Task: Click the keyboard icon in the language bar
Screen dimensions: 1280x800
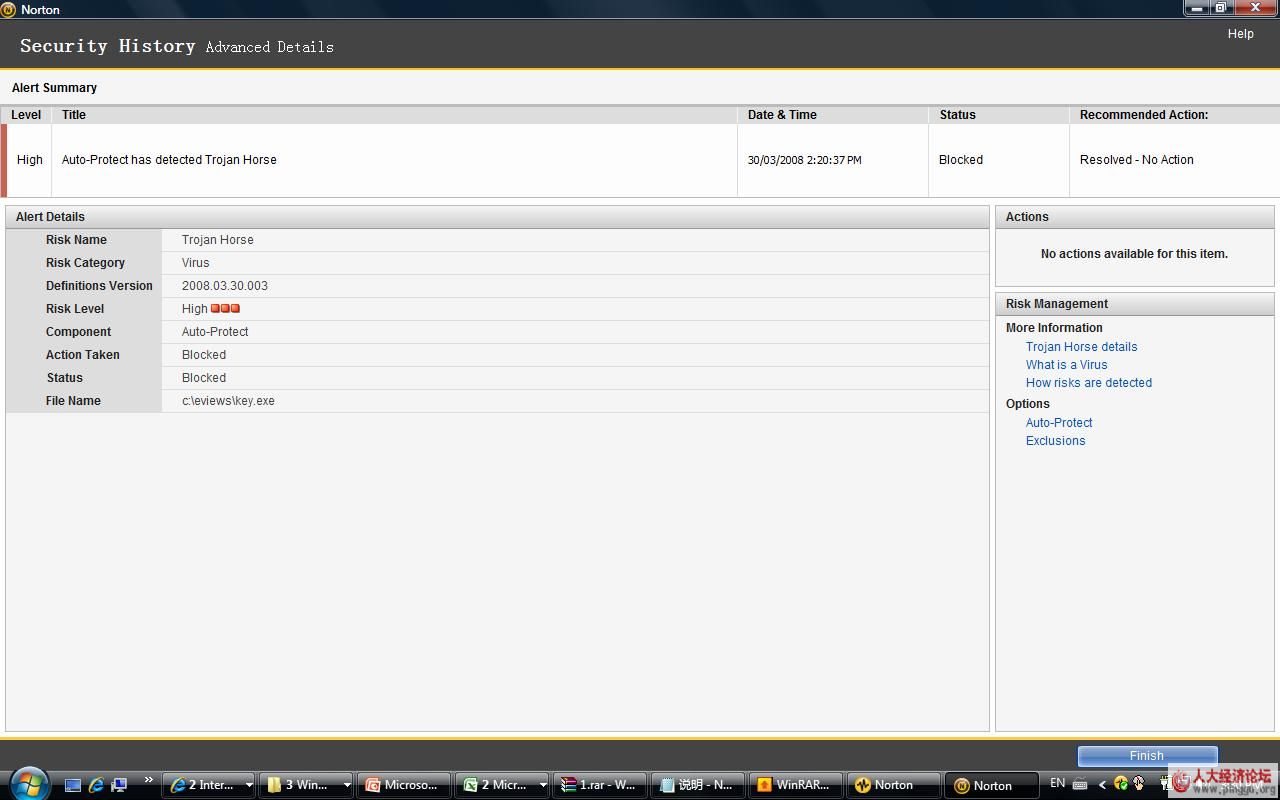Action: point(1080,784)
